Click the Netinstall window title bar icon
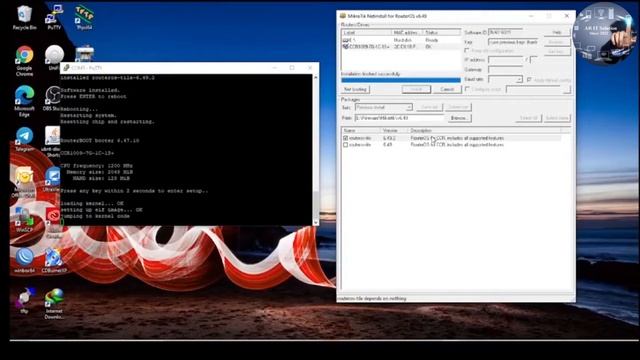 click(343, 16)
